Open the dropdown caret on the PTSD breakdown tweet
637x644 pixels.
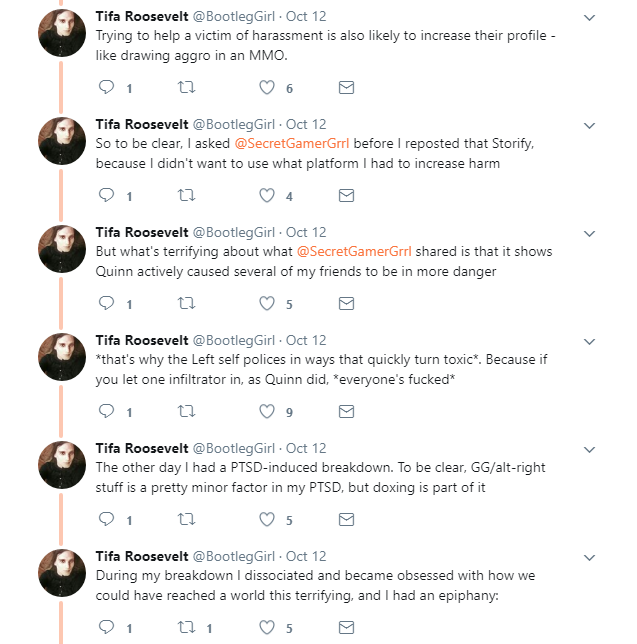point(589,450)
